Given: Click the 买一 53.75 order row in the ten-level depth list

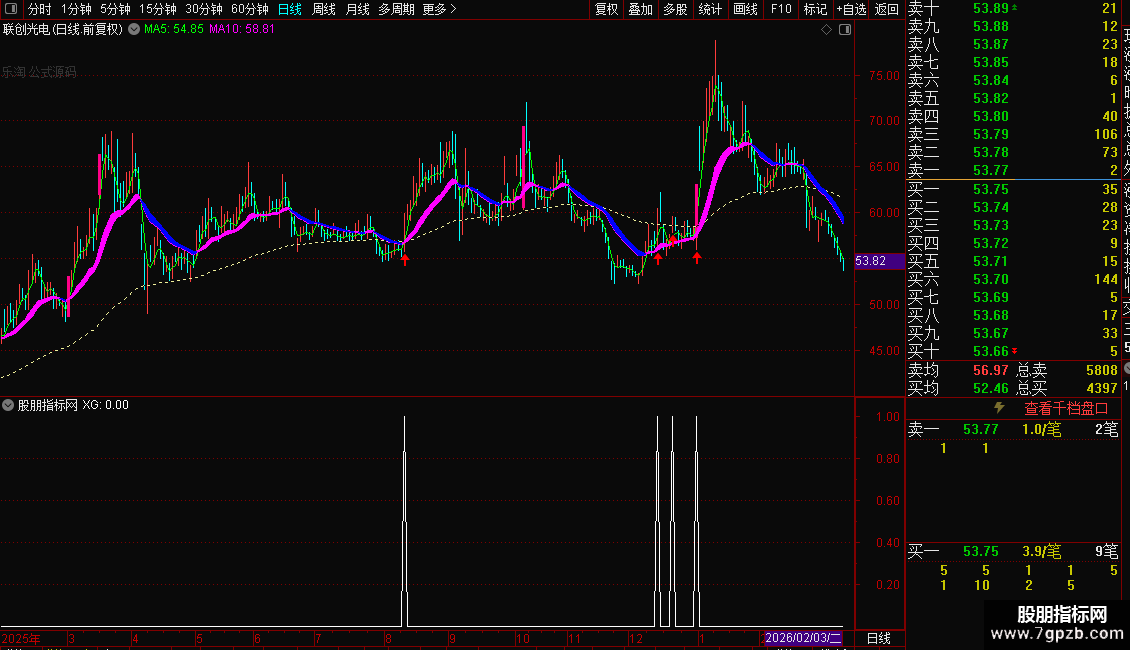Looking at the screenshot, I should click(1013, 189).
